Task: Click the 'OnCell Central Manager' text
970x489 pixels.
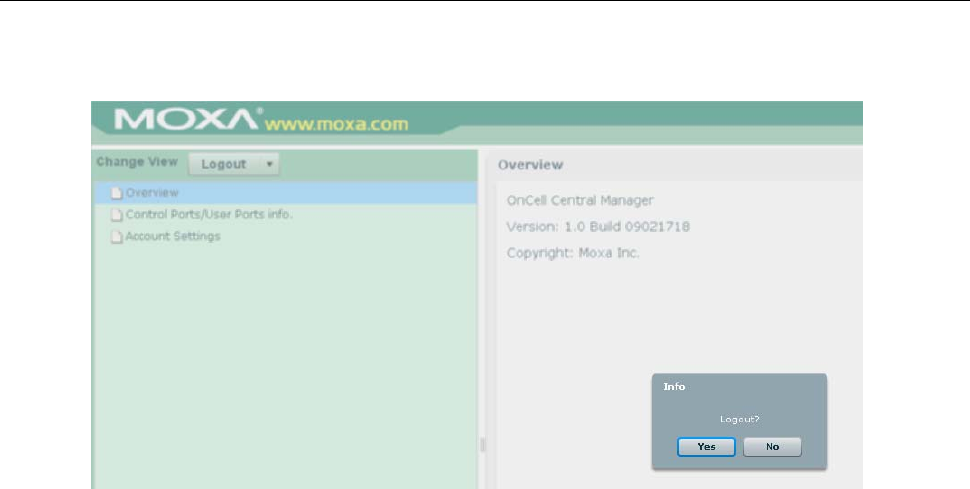Action: [x=580, y=201]
